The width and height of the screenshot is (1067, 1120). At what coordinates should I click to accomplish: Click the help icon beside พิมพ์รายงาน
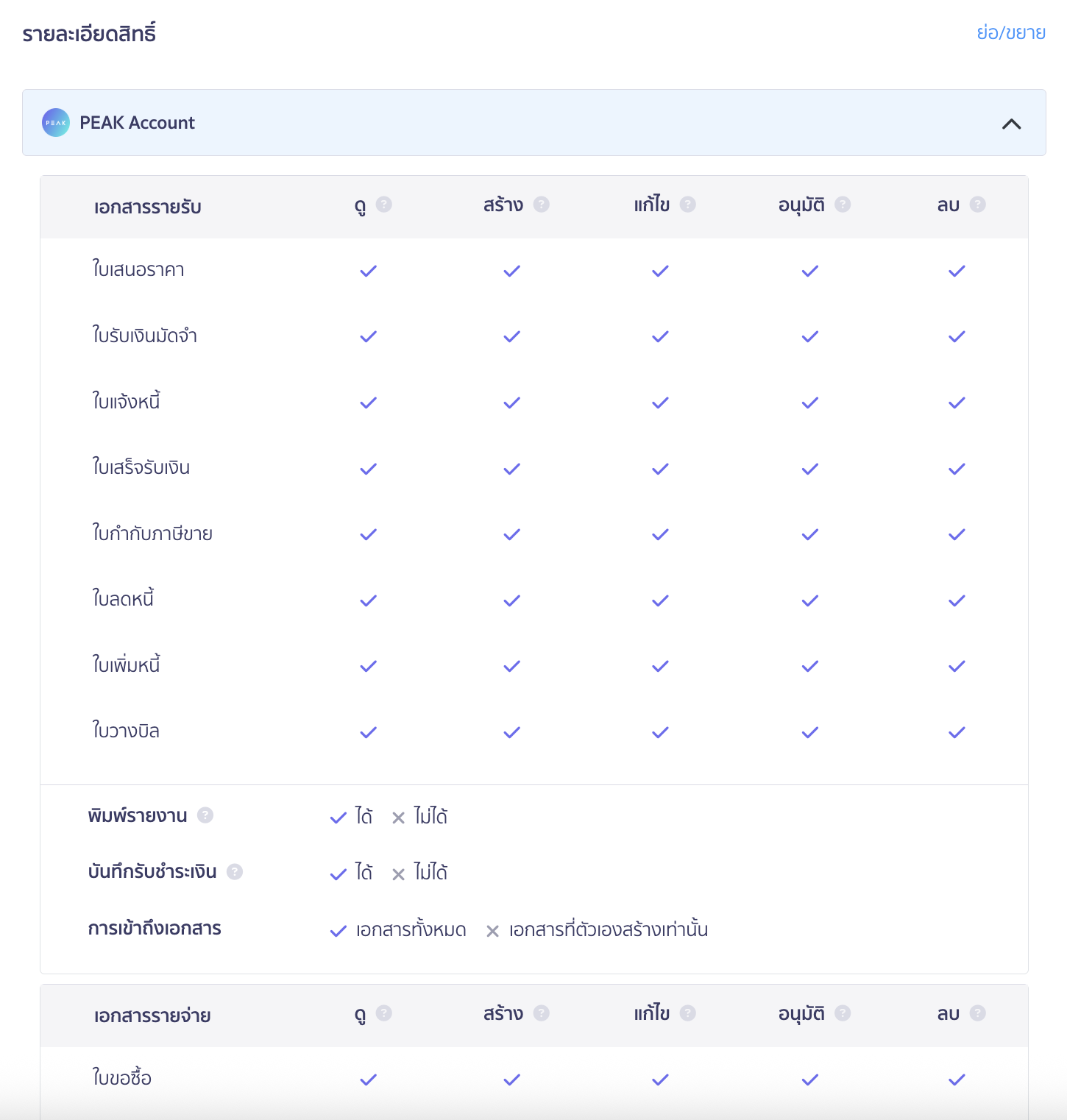[205, 815]
